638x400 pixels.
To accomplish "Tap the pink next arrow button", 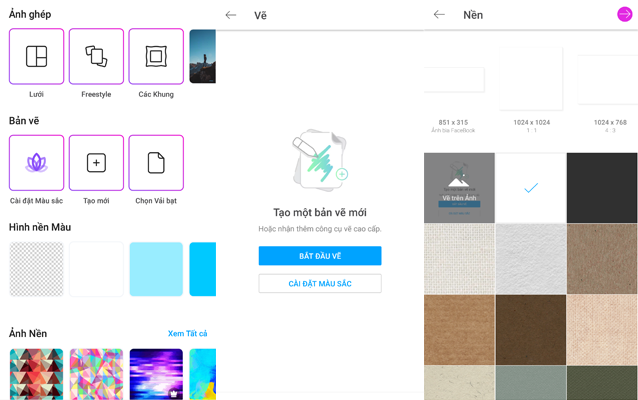I will (625, 14).
